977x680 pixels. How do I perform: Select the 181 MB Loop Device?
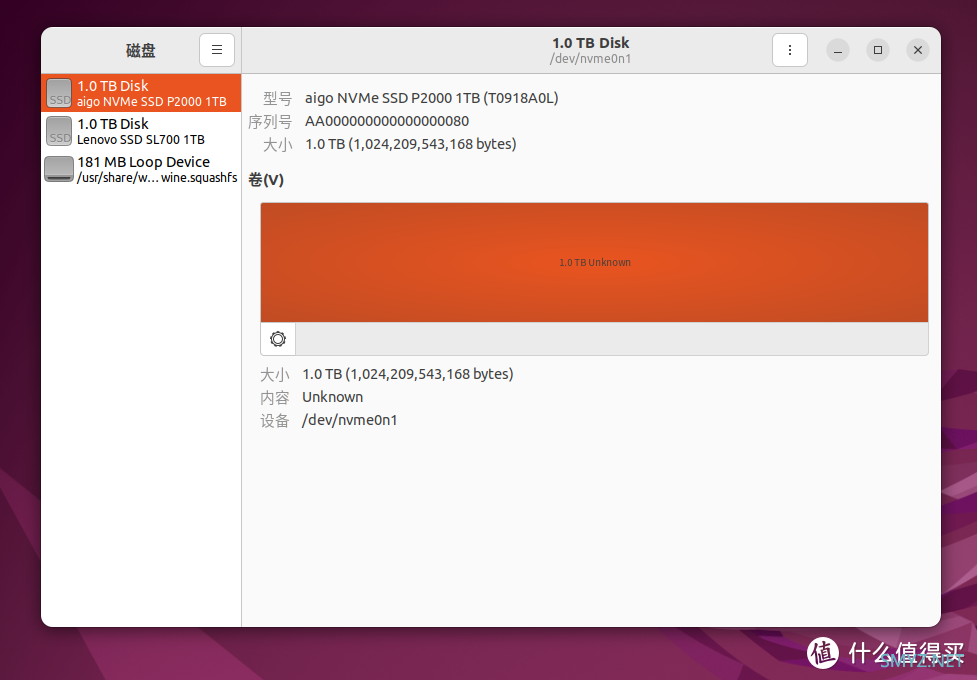(x=141, y=169)
